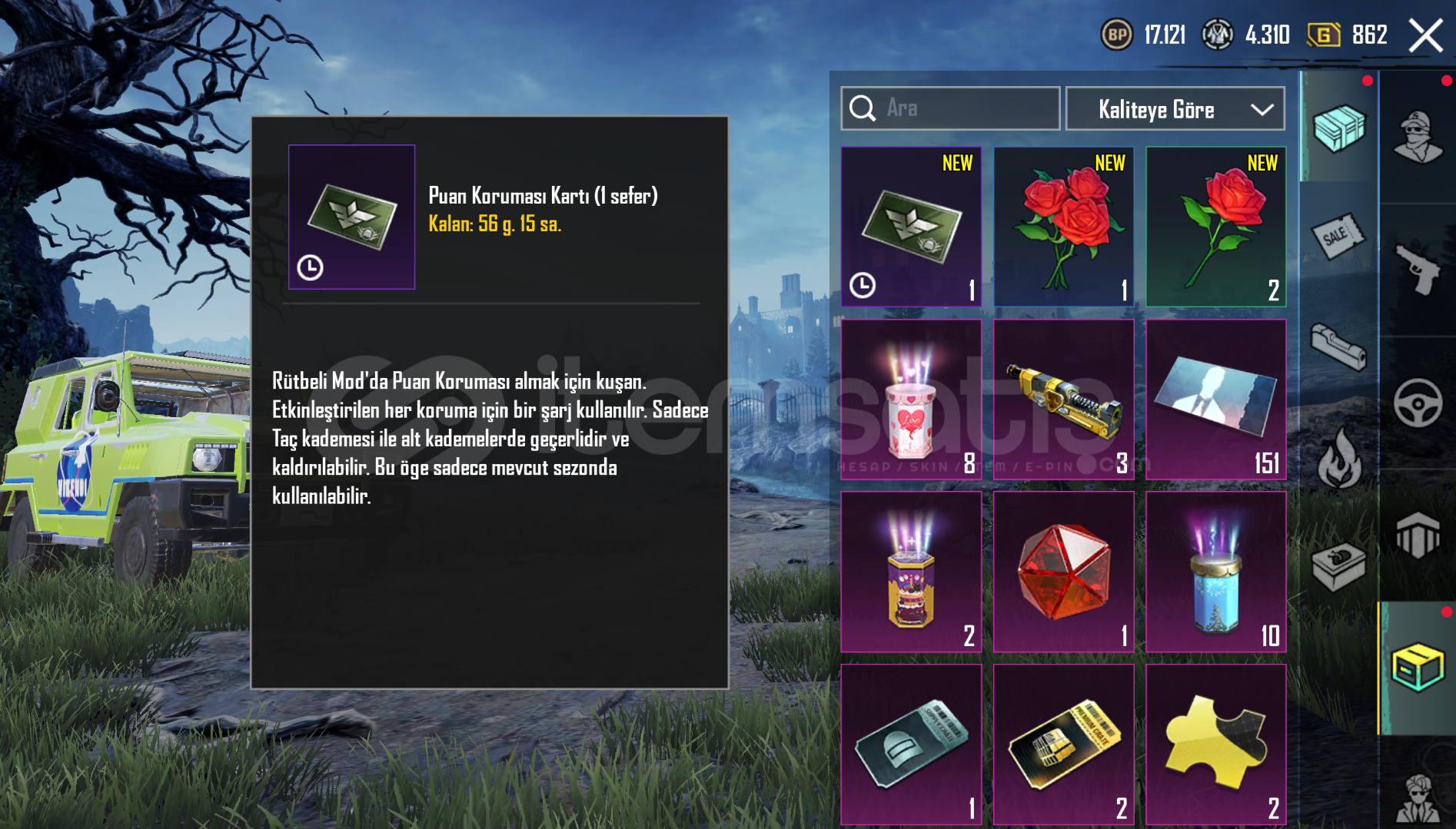The height and width of the screenshot is (829, 1456).
Task: Select the rose bouquet item
Action: 1063,227
